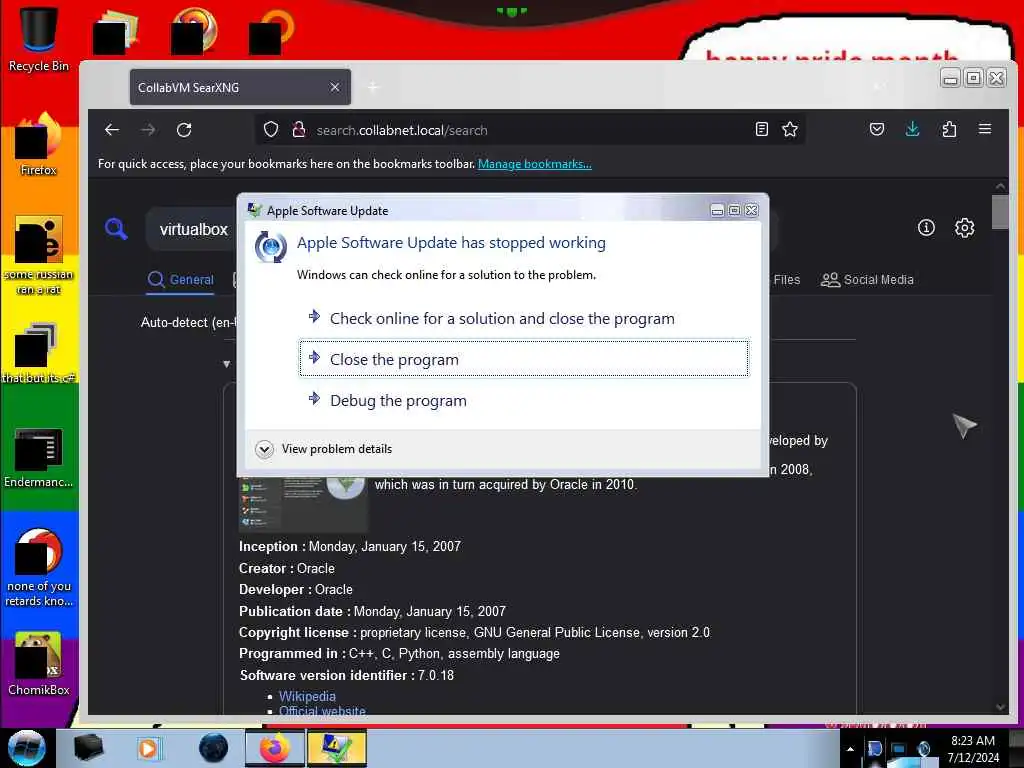Image resolution: width=1024 pixels, height=768 pixels.
Task: Click the insecure connection padlock icon
Action: [298, 130]
